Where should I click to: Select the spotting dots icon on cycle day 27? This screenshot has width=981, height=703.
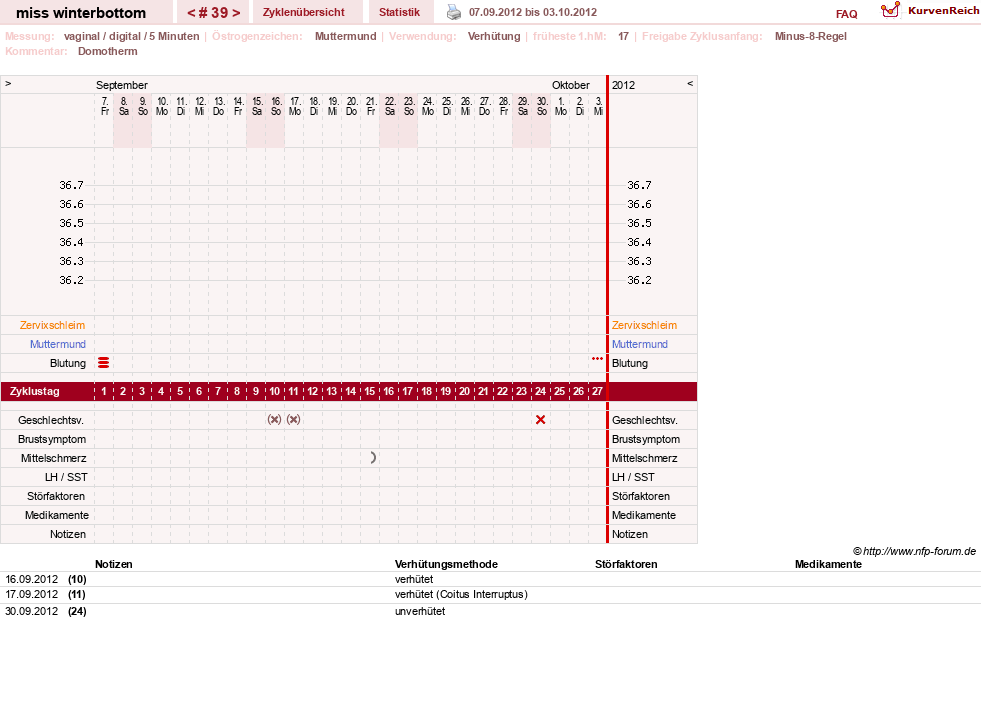[597, 359]
